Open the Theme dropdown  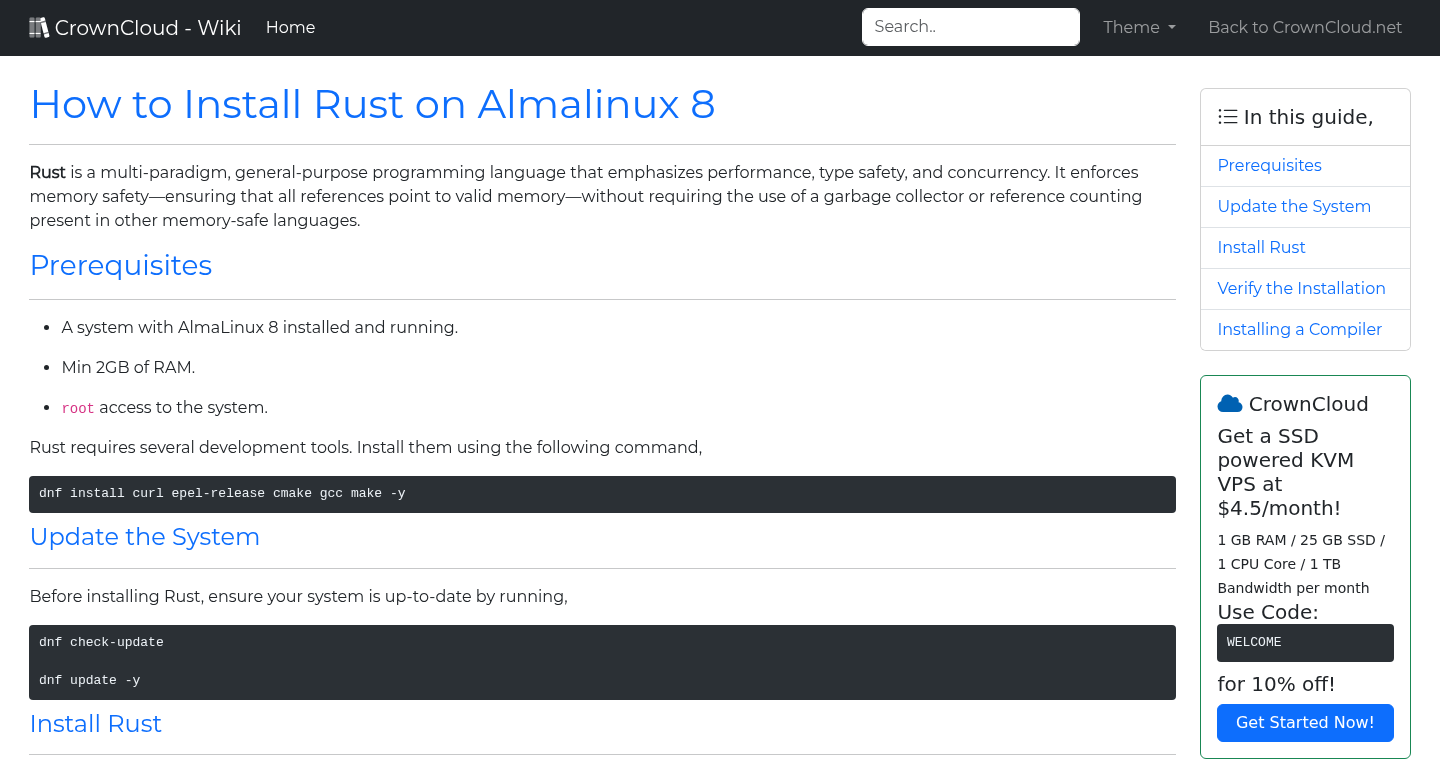1139,27
